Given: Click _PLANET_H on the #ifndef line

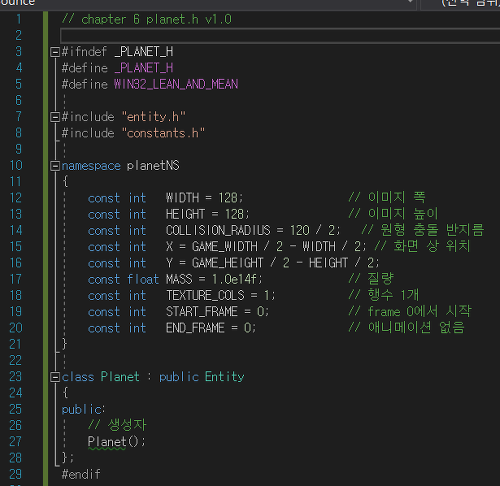Looking at the screenshot, I should point(144,52).
